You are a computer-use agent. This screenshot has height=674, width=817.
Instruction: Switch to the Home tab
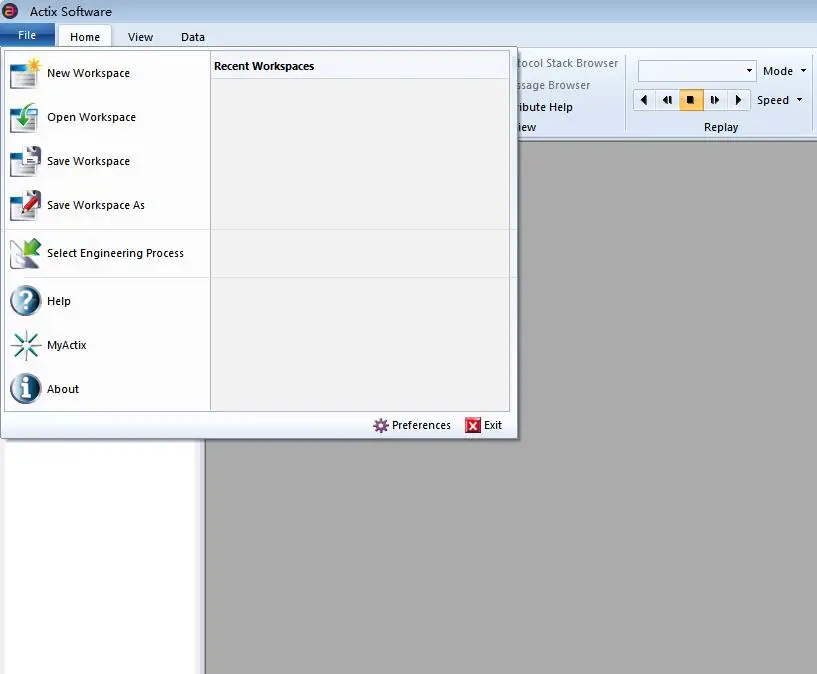(x=85, y=37)
